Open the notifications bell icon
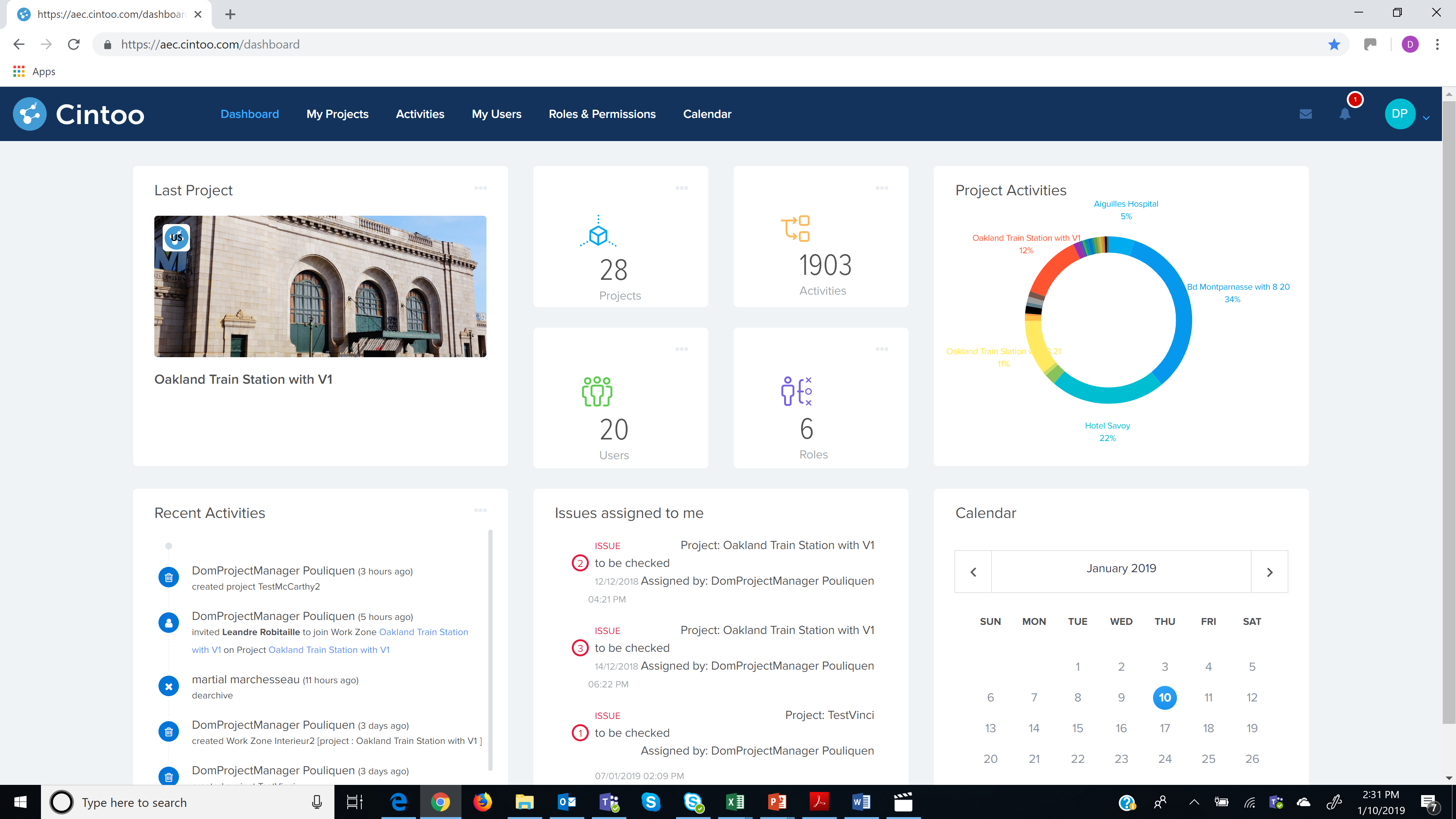Image resolution: width=1456 pixels, height=819 pixels. (1345, 114)
